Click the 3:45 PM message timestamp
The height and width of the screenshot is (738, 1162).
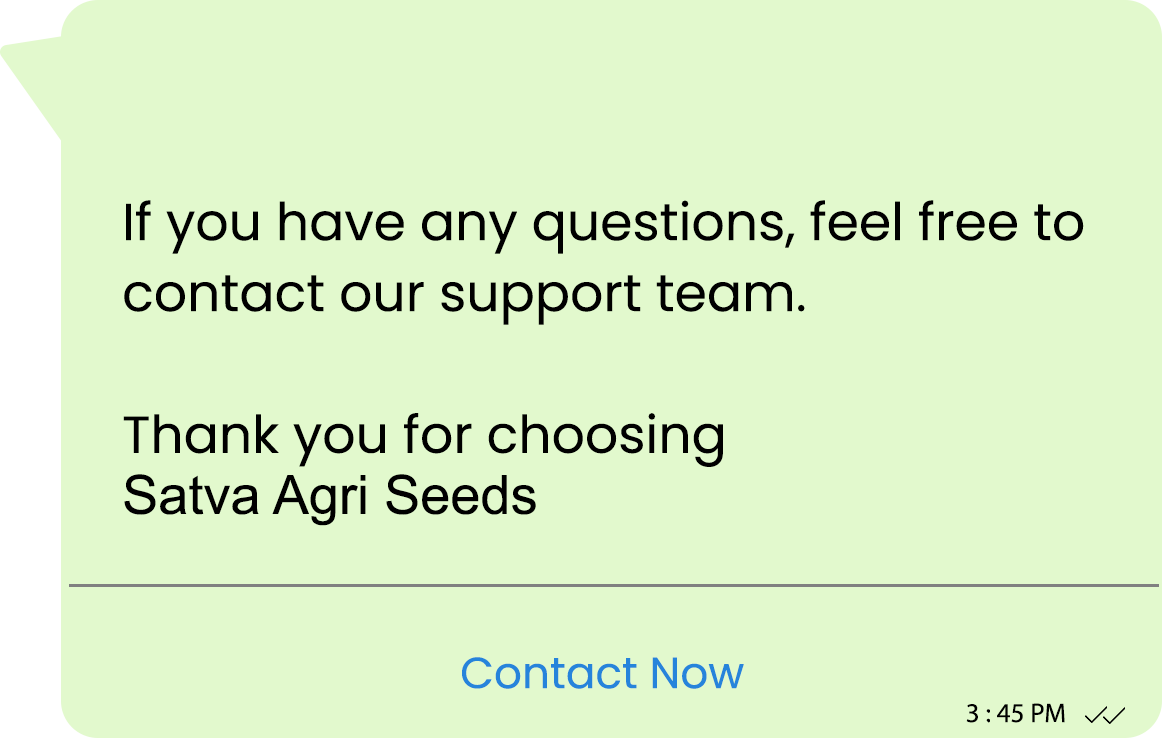(x=1015, y=714)
